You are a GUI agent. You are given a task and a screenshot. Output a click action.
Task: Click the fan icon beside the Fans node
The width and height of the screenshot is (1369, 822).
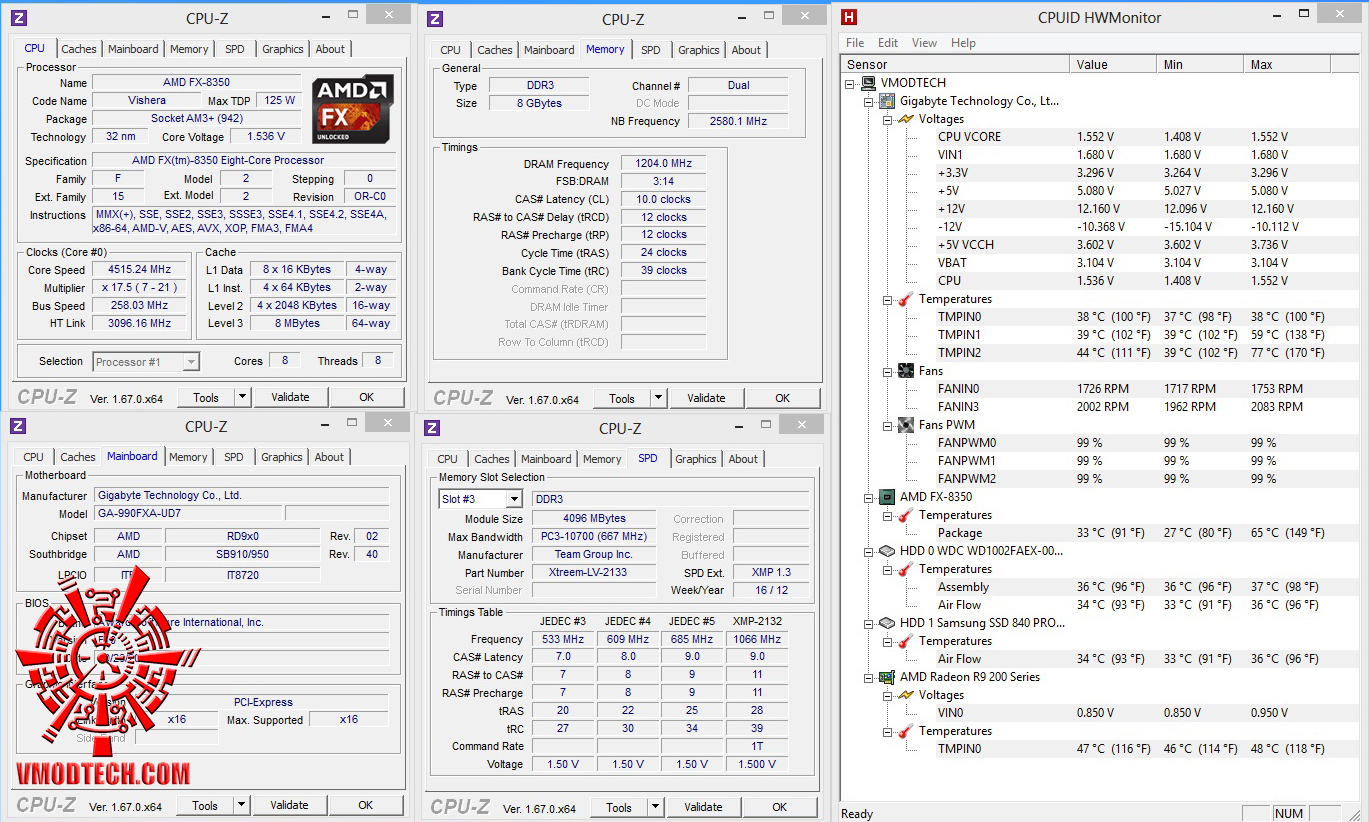[x=906, y=371]
